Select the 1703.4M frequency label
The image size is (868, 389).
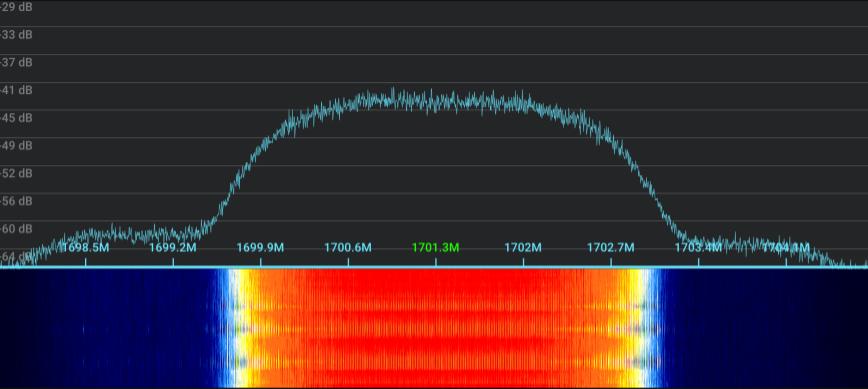(698, 247)
